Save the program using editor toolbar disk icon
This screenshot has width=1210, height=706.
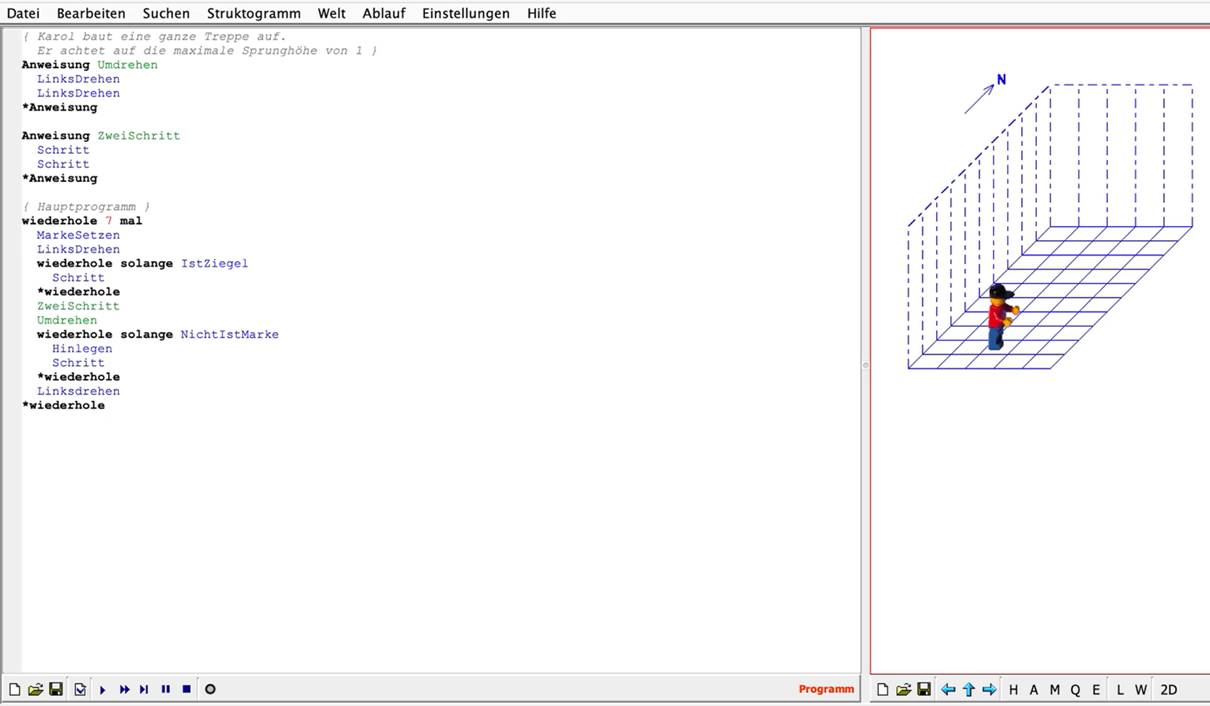[56, 689]
